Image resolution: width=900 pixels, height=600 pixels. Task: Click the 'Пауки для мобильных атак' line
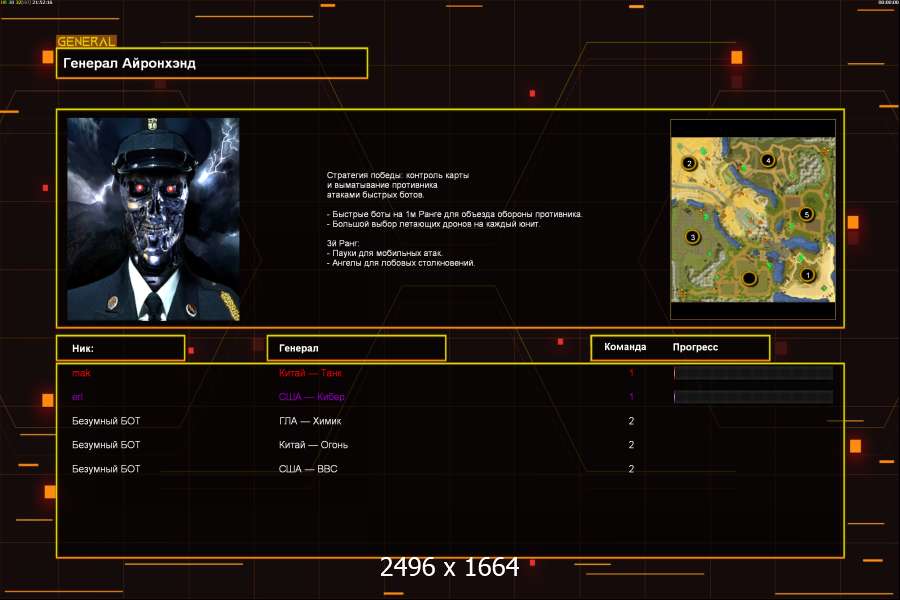385,253
